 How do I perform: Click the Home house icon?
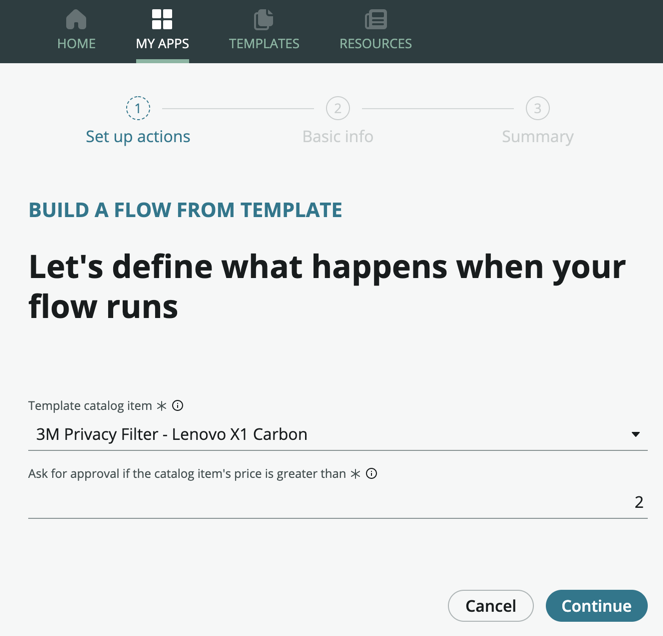click(76, 19)
